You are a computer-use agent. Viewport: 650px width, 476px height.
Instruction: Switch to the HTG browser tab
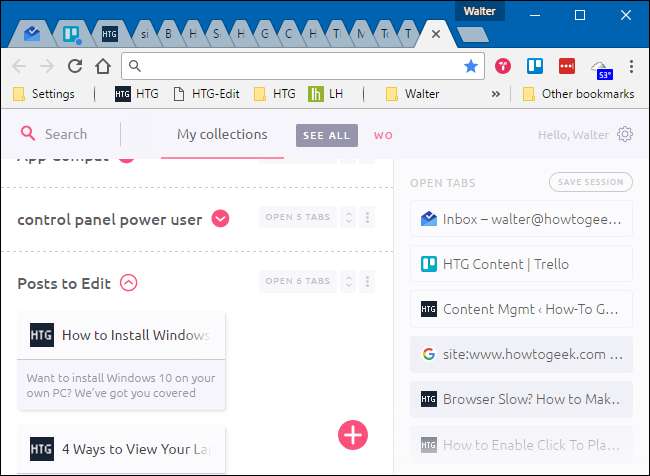pyautogui.click(x=109, y=34)
